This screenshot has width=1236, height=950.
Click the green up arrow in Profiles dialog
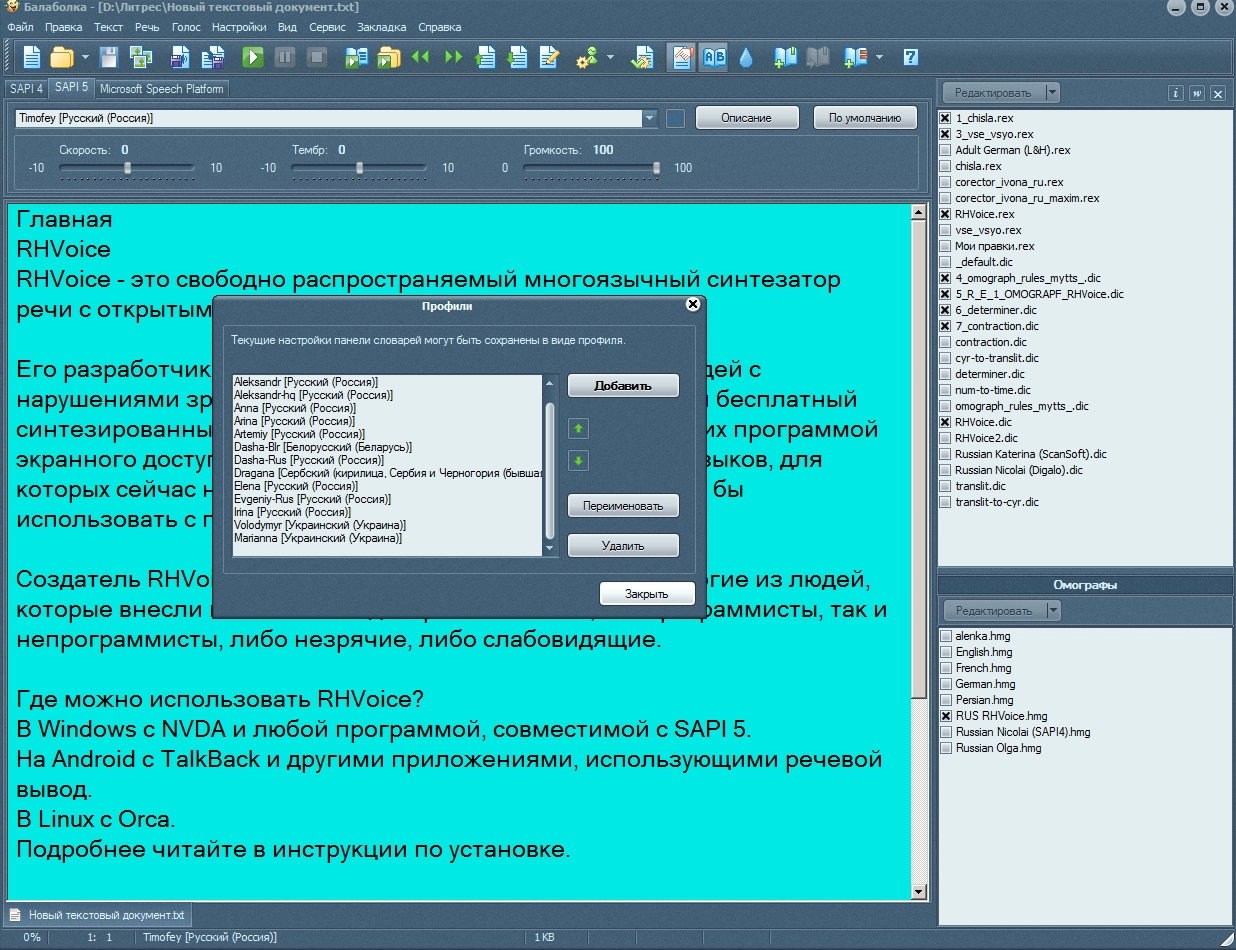click(579, 429)
